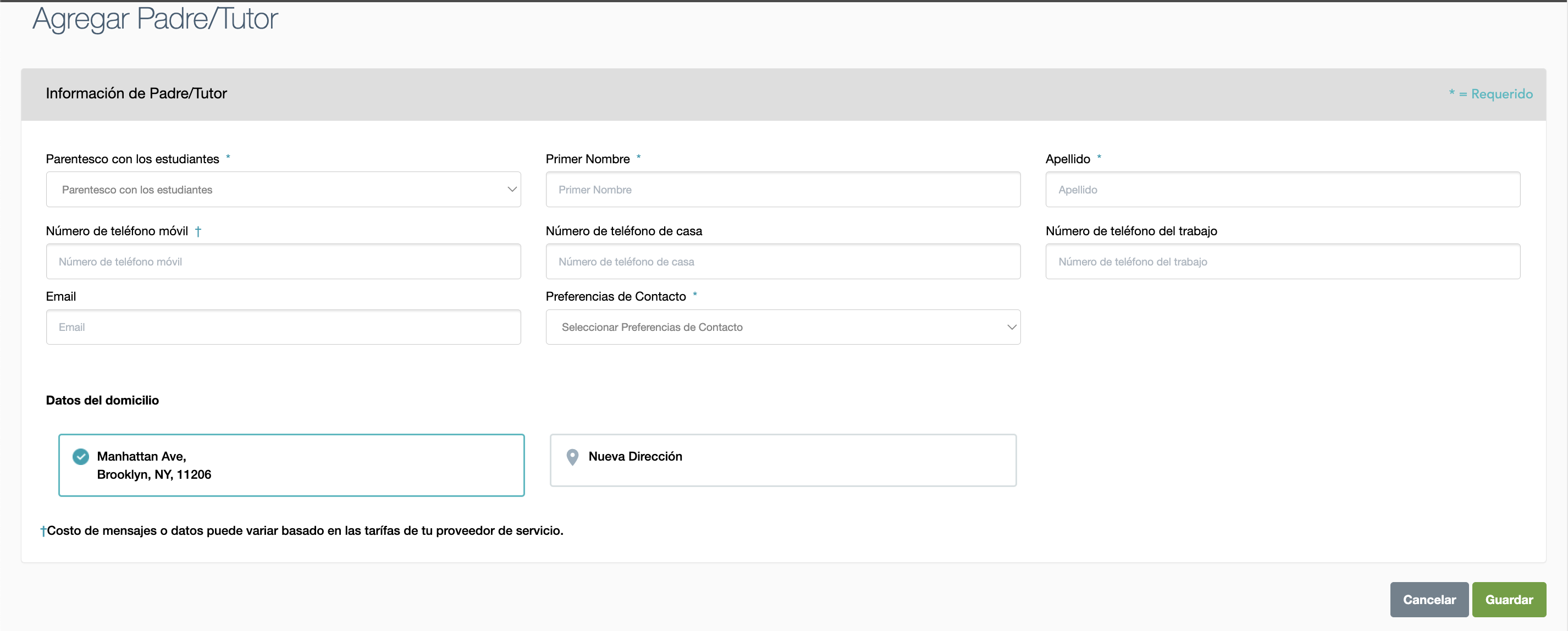The width and height of the screenshot is (1568, 631).
Task: Click the 'Datos del domicilio' heading
Action: coord(102,400)
